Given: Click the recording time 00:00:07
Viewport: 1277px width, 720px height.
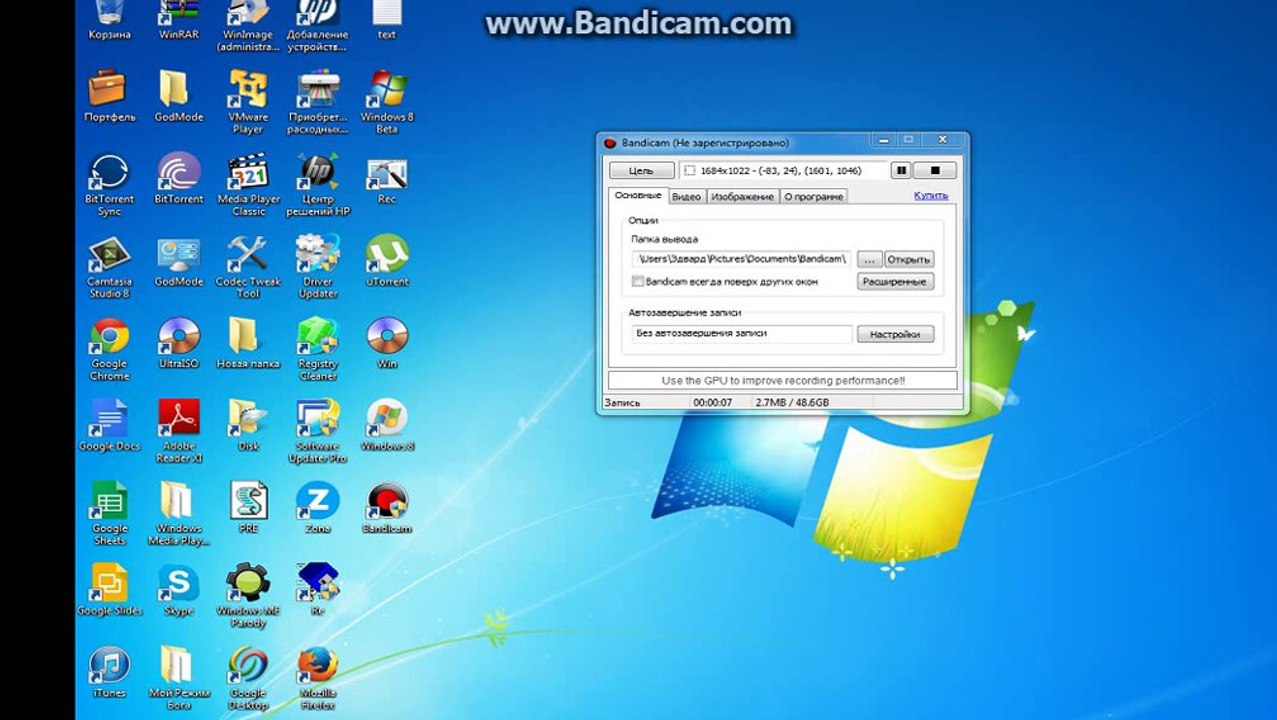Looking at the screenshot, I should 712,403.
